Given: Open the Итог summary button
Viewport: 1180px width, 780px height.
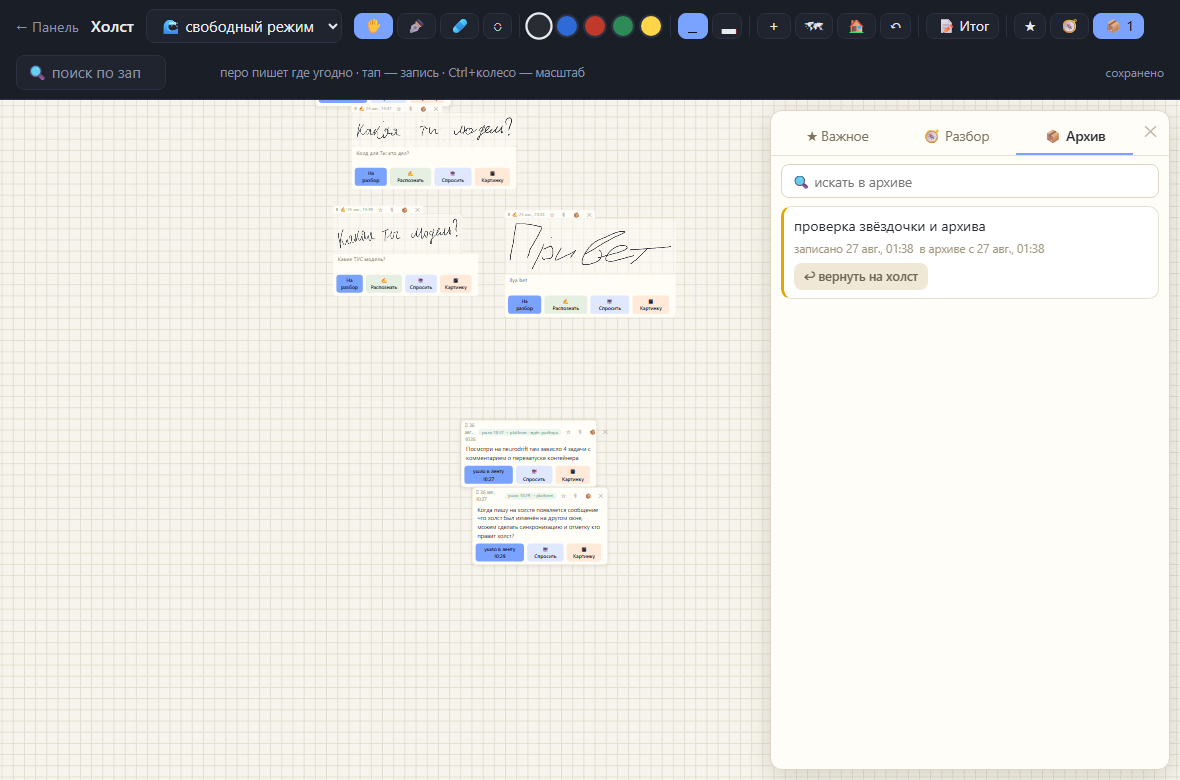Looking at the screenshot, I should click(x=963, y=26).
